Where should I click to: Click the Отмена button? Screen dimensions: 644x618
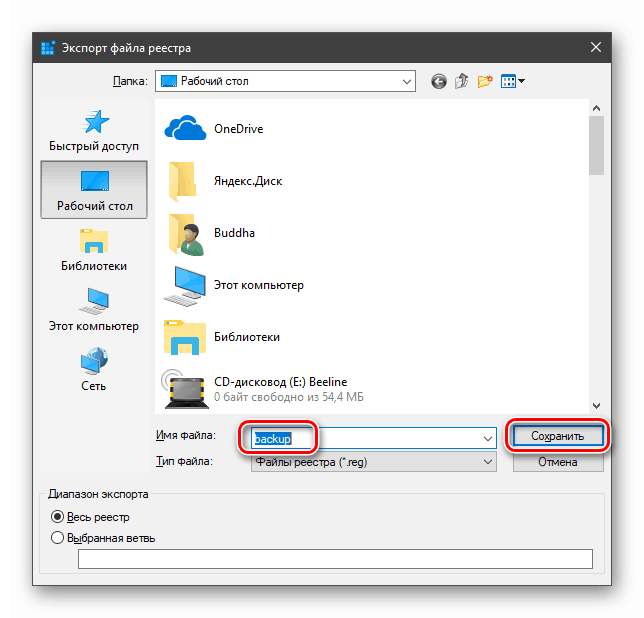click(558, 462)
